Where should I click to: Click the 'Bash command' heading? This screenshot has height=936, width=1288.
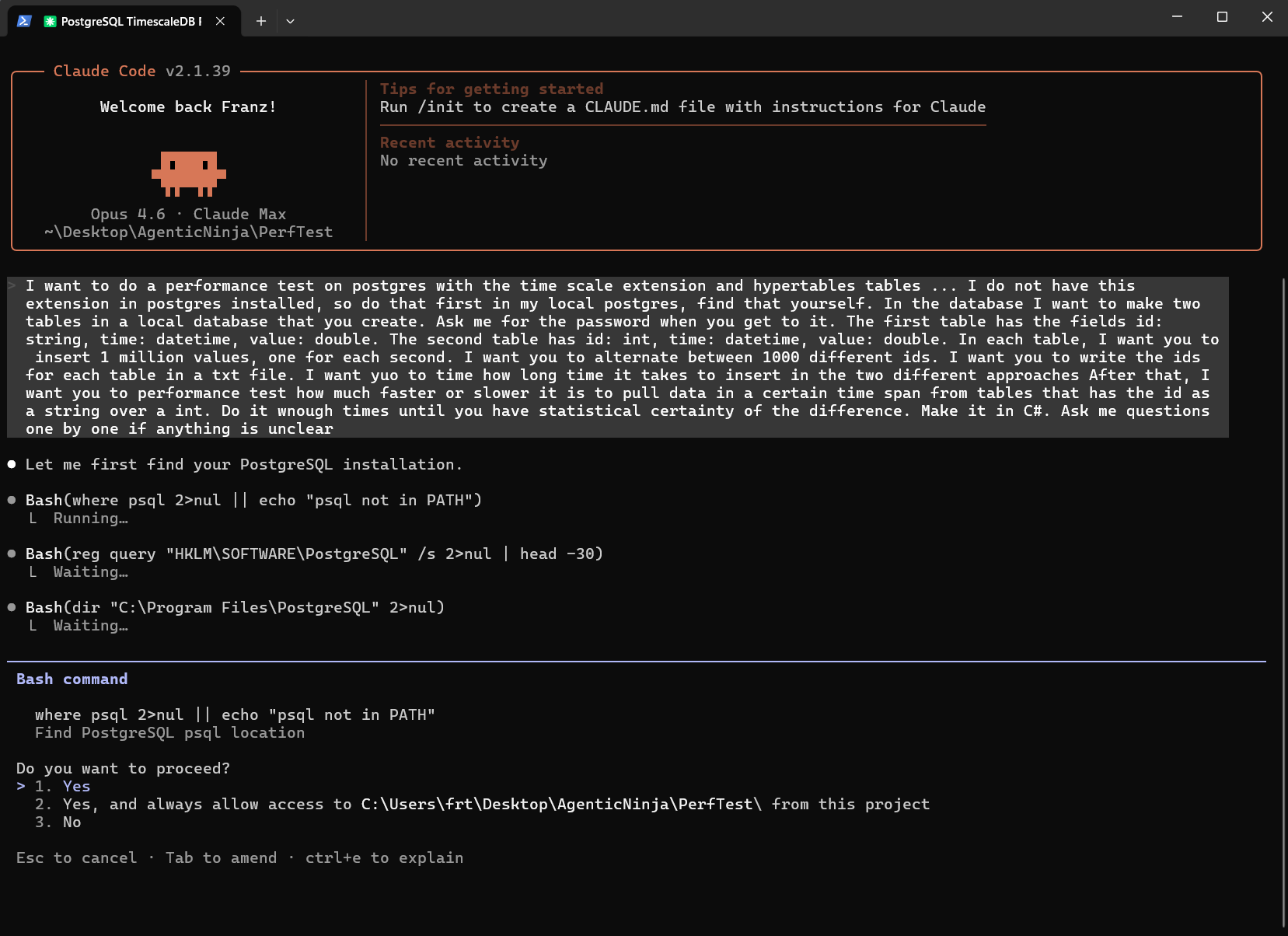click(72, 679)
